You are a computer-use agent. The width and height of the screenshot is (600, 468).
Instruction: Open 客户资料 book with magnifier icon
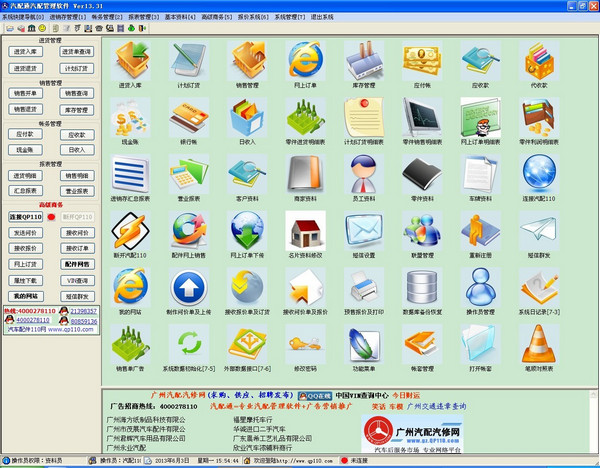click(247, 174)
